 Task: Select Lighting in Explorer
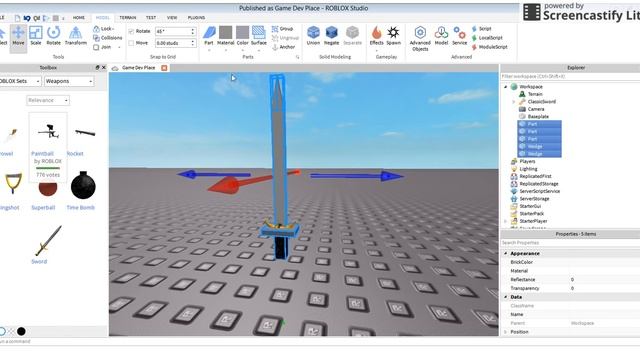click(x=528, y=169)
